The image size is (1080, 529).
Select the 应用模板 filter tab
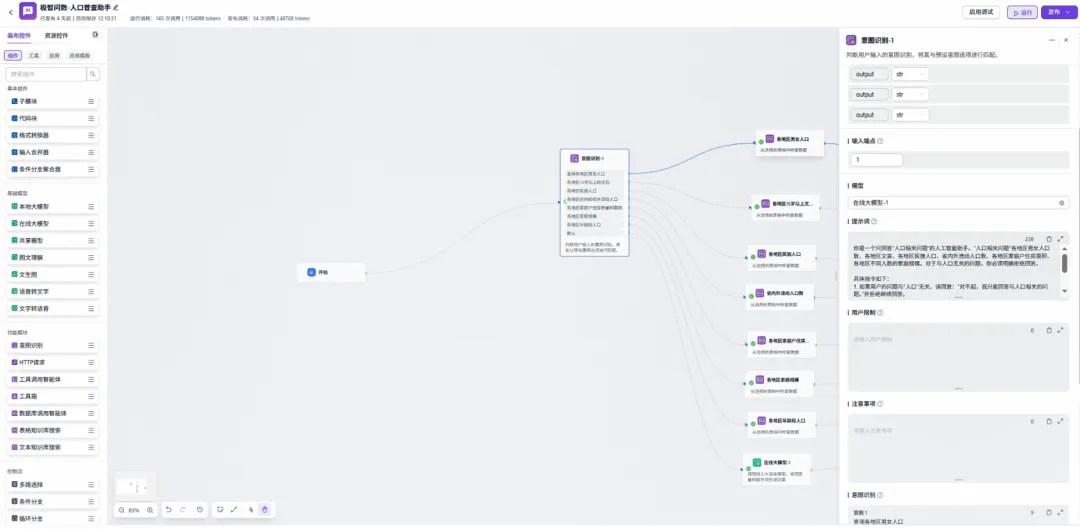pos(79,55)
